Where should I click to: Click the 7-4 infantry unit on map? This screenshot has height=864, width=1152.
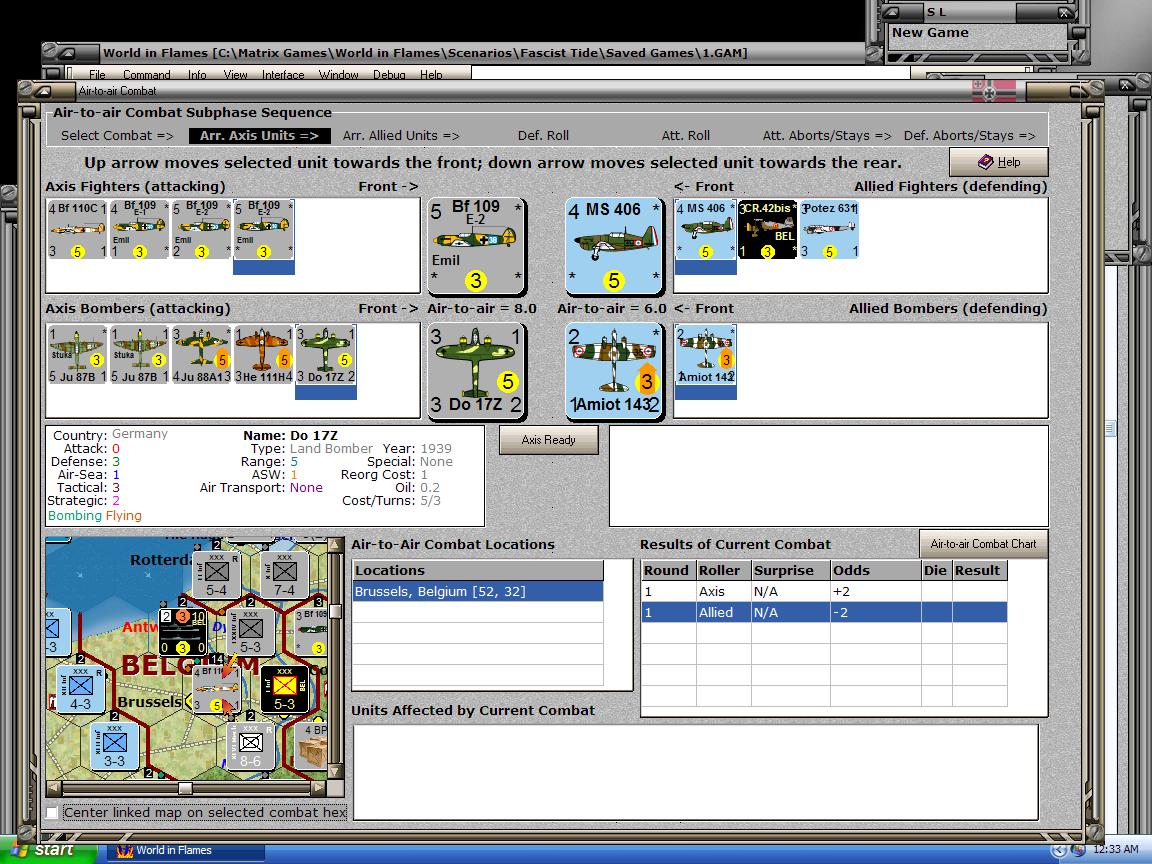pyautogui.click(x=284, y=573)
